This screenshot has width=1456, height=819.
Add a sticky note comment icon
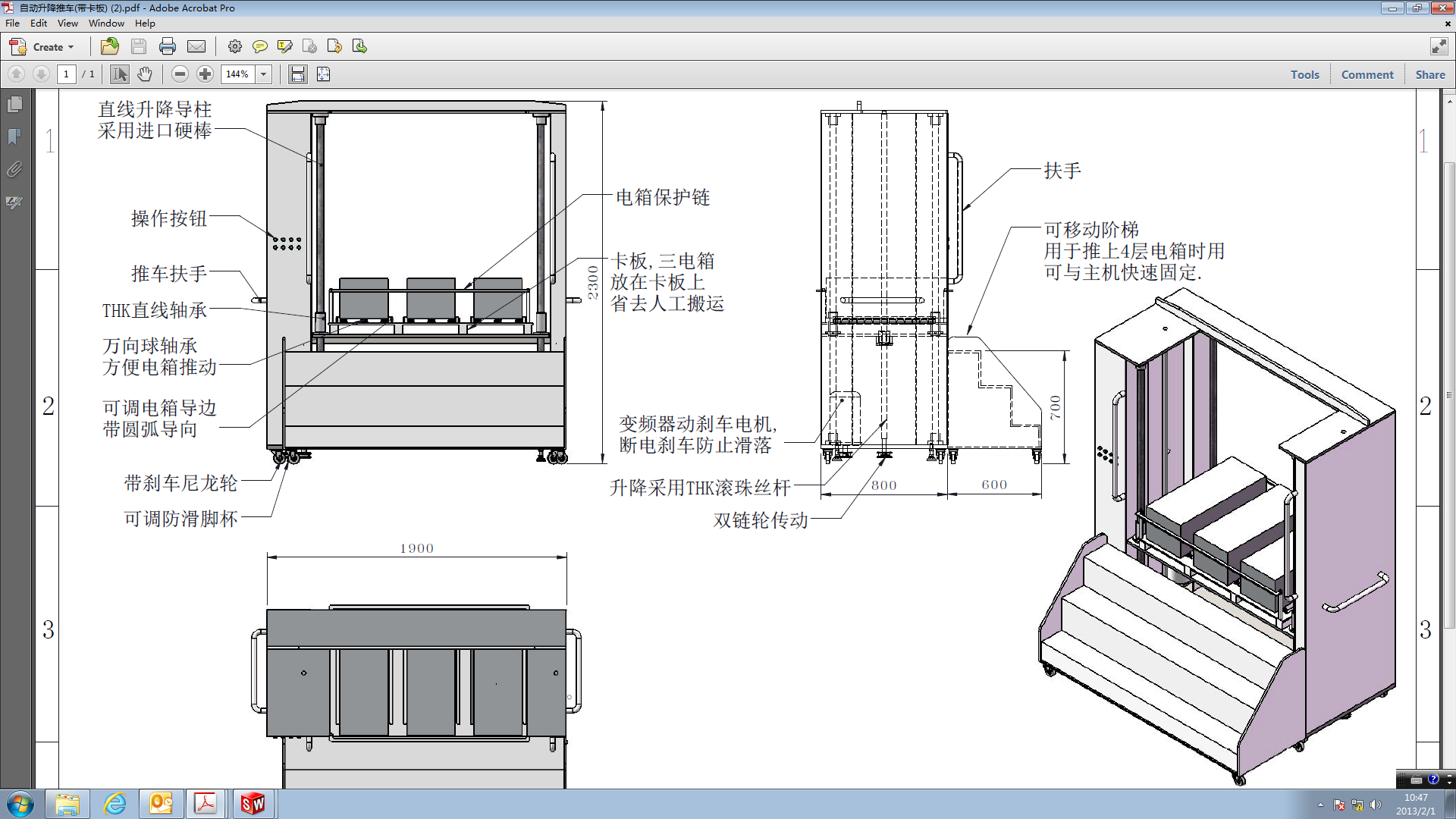coord(260,47)
